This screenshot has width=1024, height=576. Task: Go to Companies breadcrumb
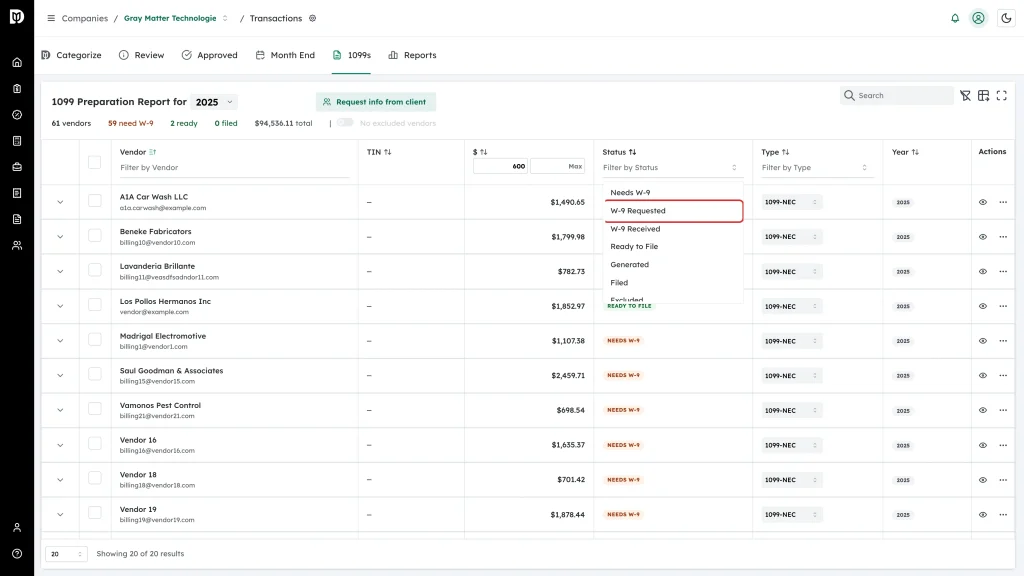84,18
